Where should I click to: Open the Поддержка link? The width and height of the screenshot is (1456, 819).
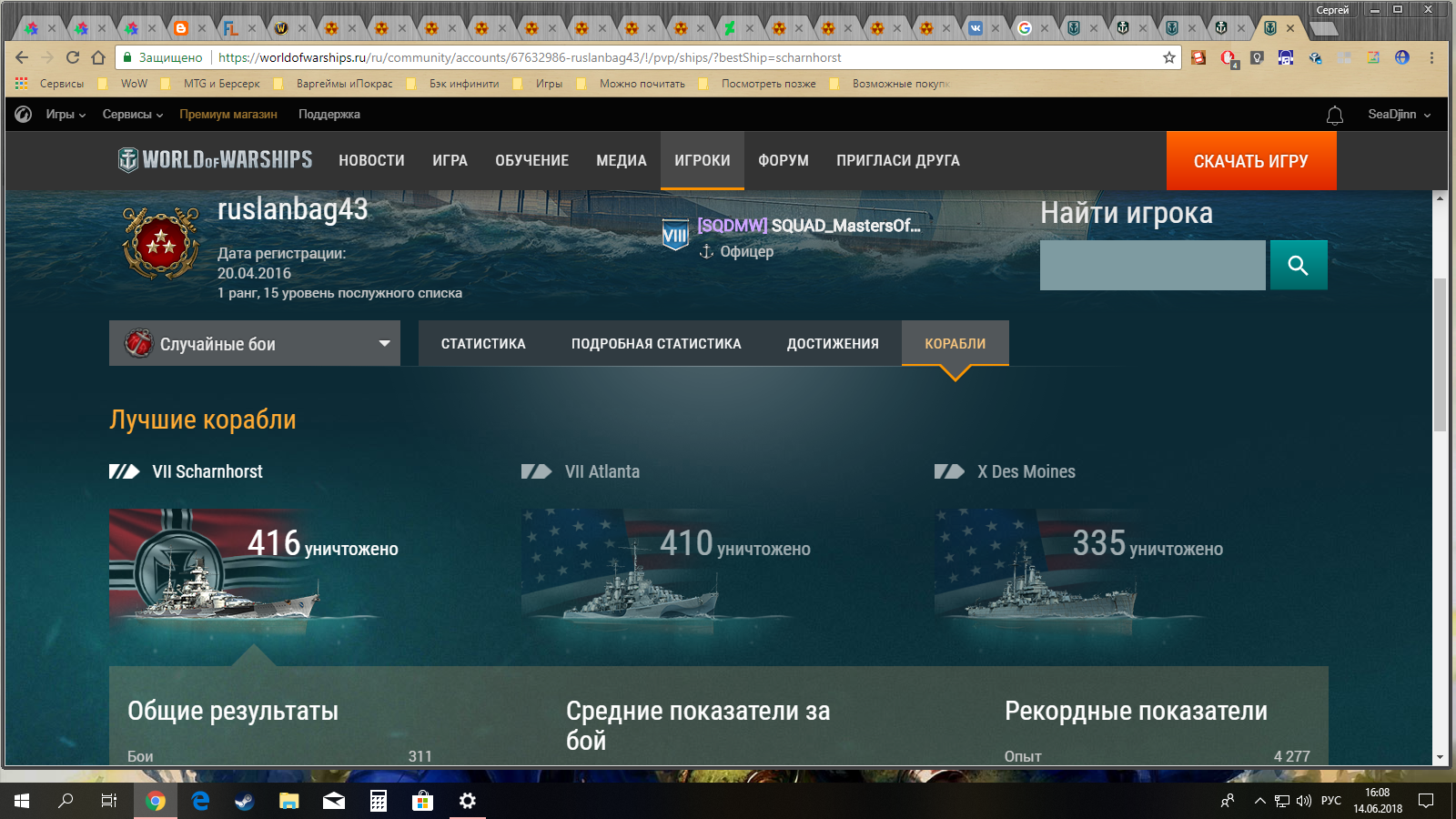[329, 115]
